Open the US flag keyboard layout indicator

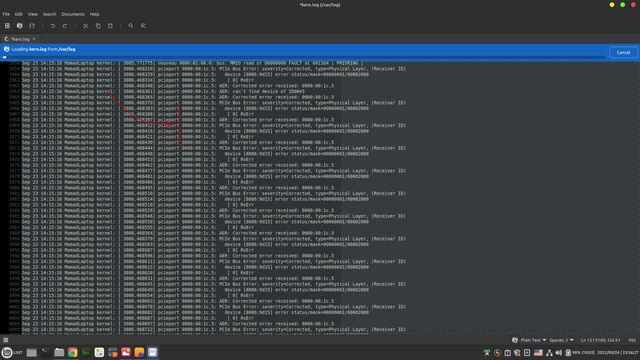click(538, 352)
